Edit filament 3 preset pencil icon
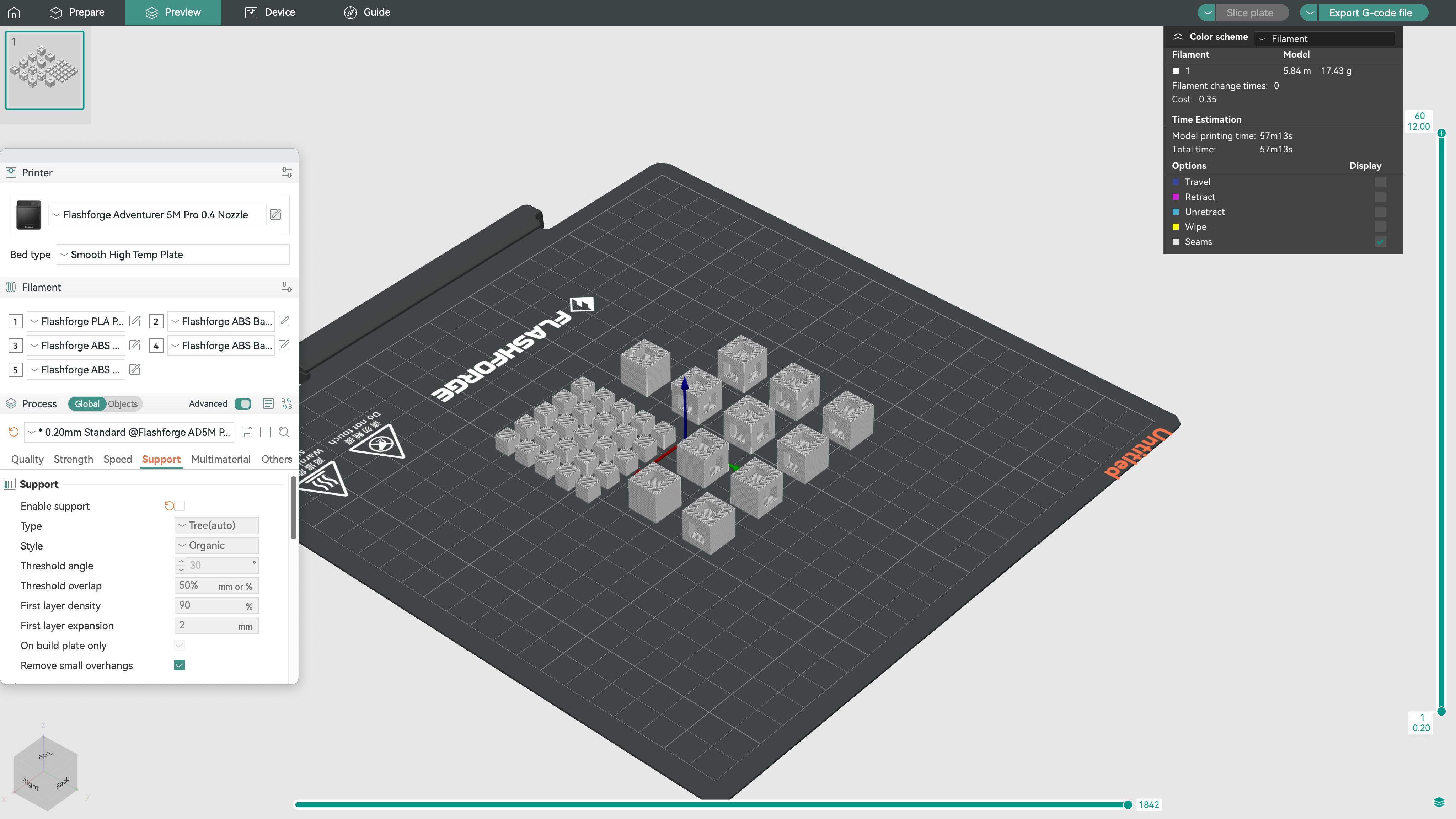Screen dimensions: 1456x819 point(134,345)
